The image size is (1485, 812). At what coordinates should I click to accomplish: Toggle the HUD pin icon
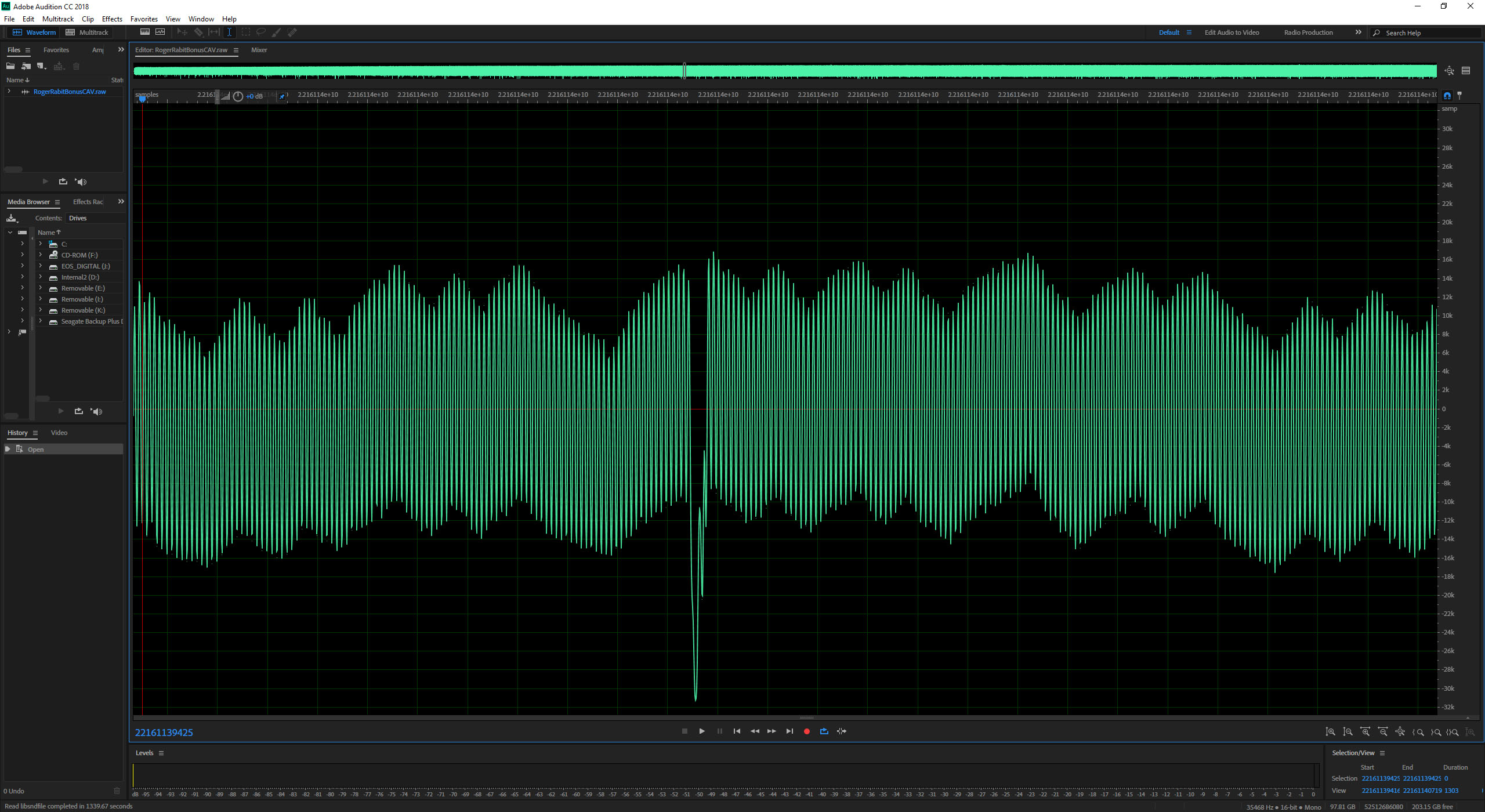pos(282,97)
